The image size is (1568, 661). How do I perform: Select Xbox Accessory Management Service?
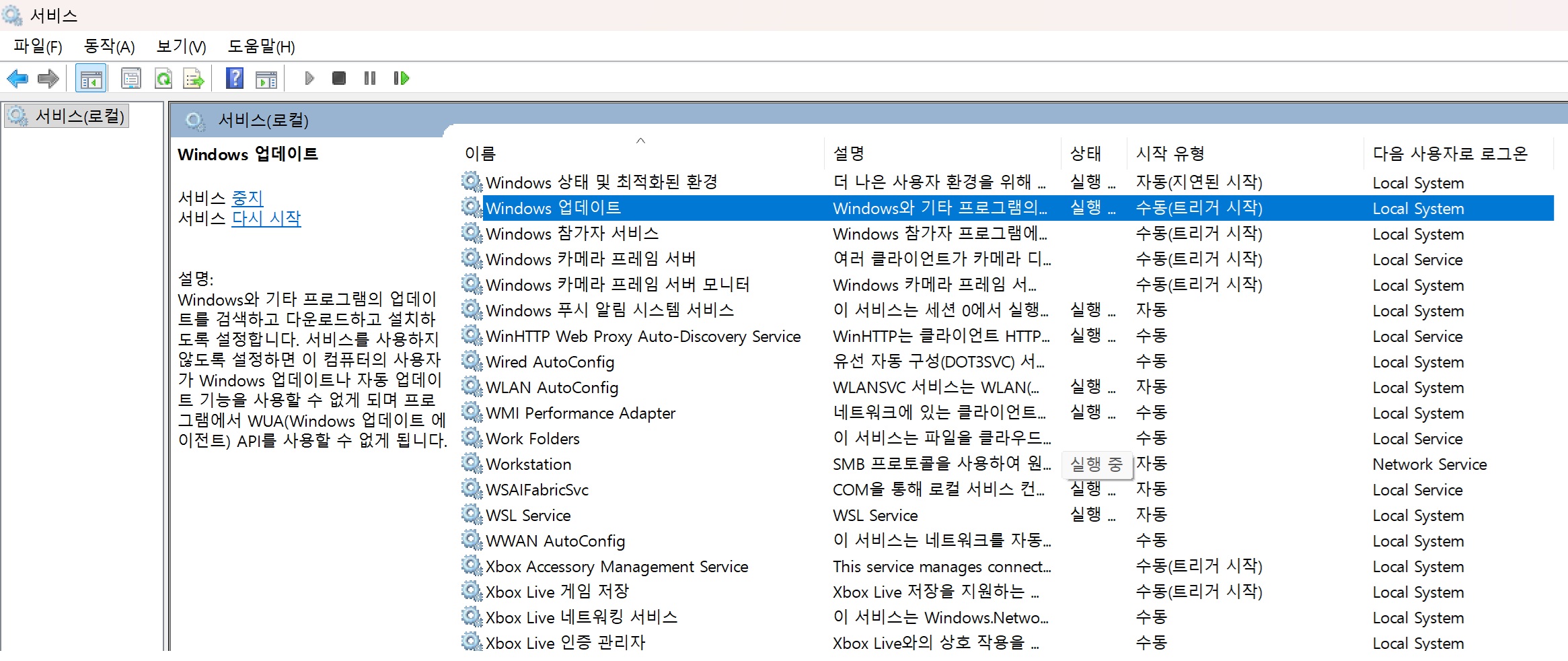[x=1007, y=566]
